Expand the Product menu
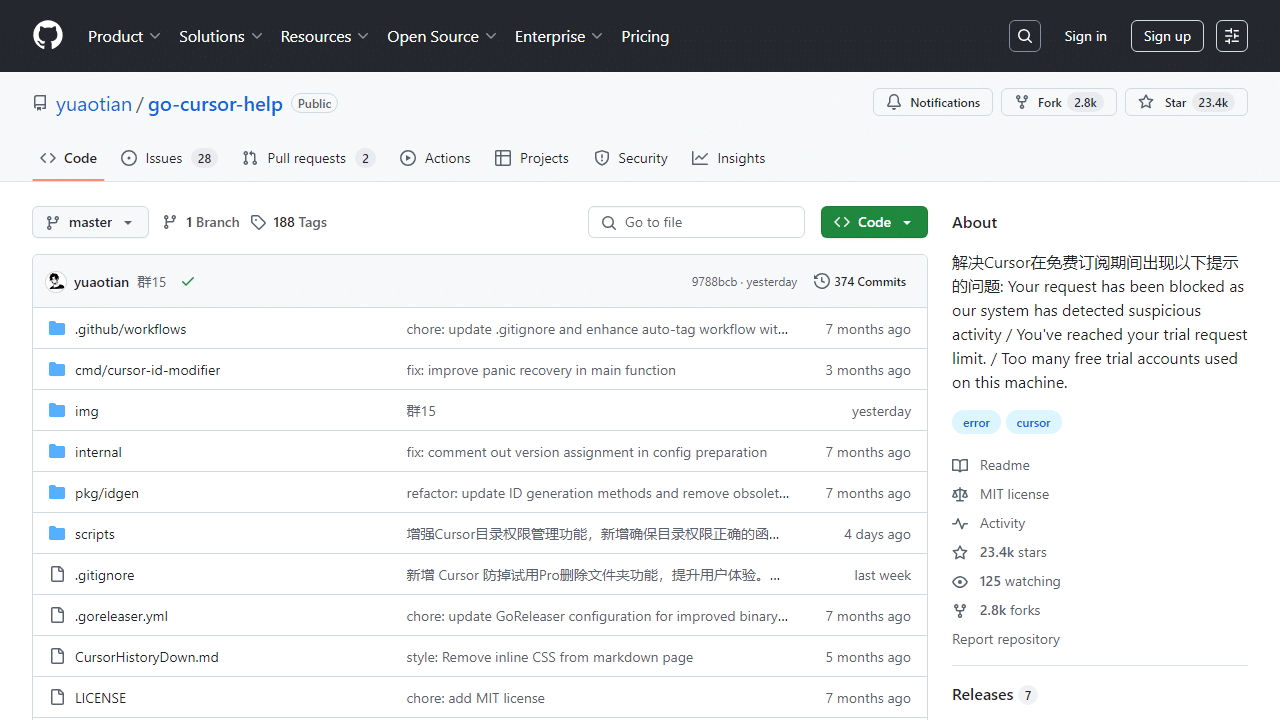The width and height of the screenshot is (1280, 720). click(124, 36)
